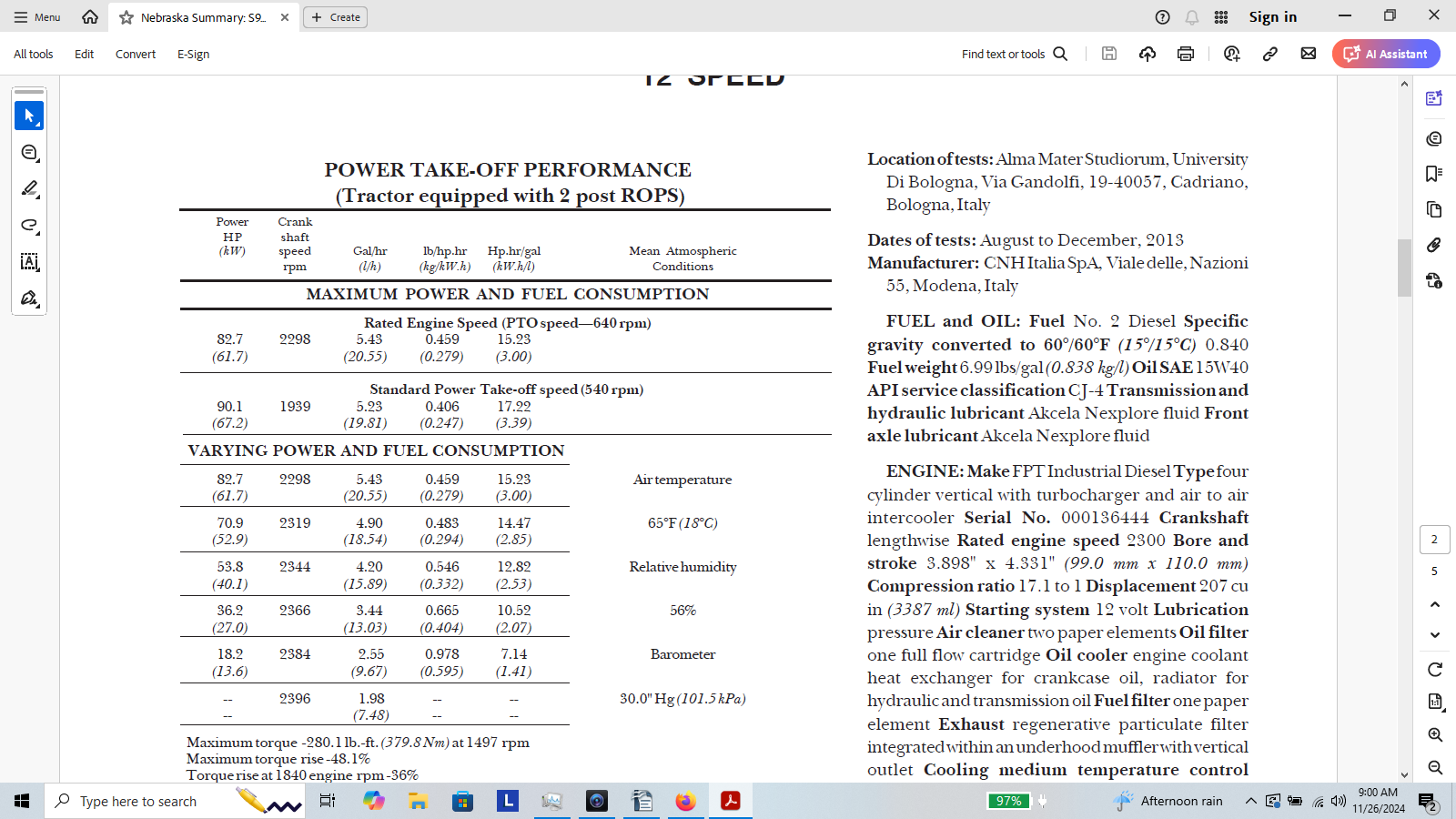The width and height of the screenshot is (1456, 819).
Task: Adjust the system volume icon
Action: tap(1338, 801)
